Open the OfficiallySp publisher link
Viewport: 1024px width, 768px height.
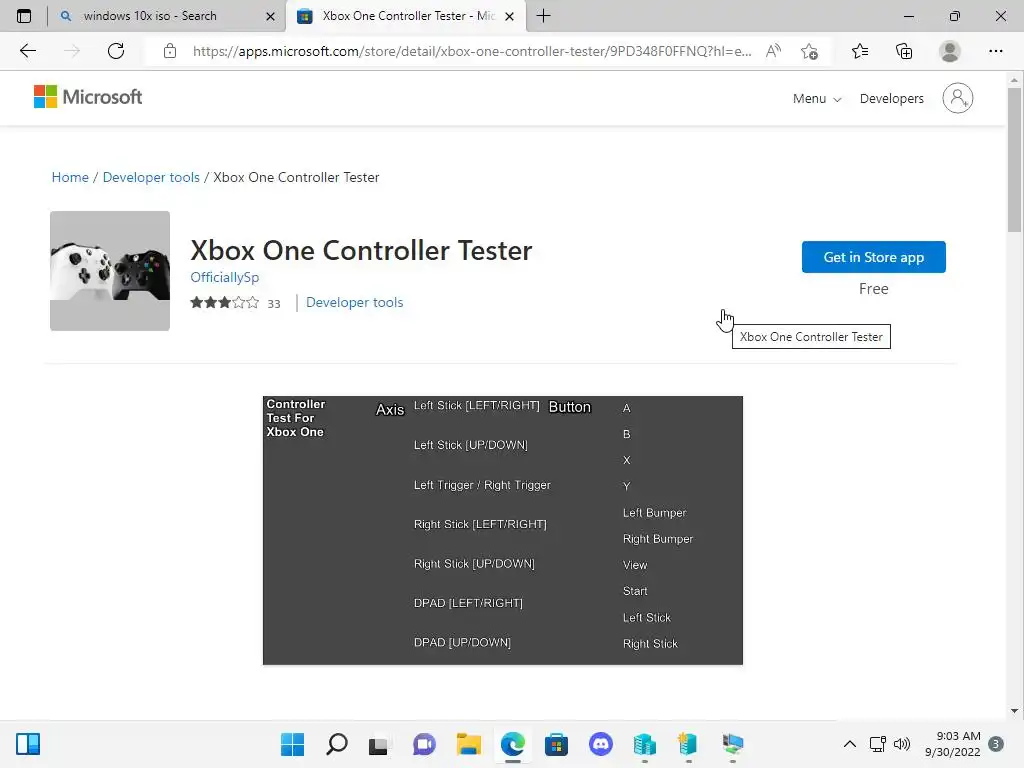(225, 277)
